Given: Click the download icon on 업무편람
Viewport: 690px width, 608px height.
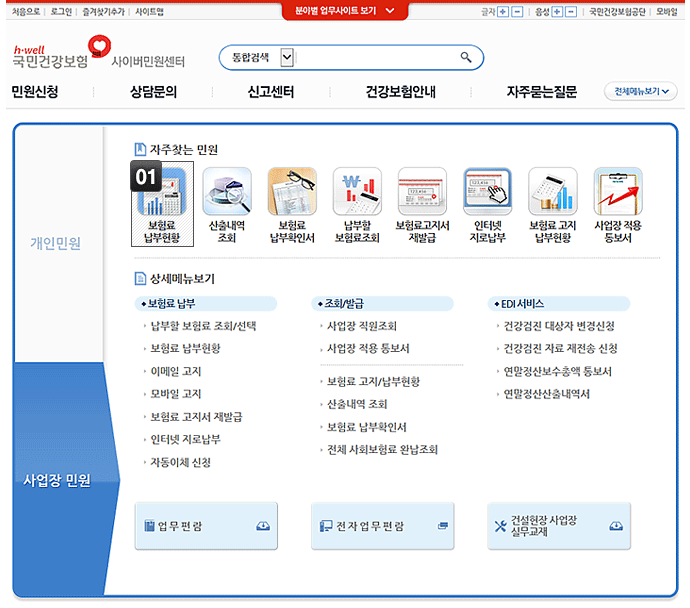Looking at the screenshot, I should pos(263,526).
